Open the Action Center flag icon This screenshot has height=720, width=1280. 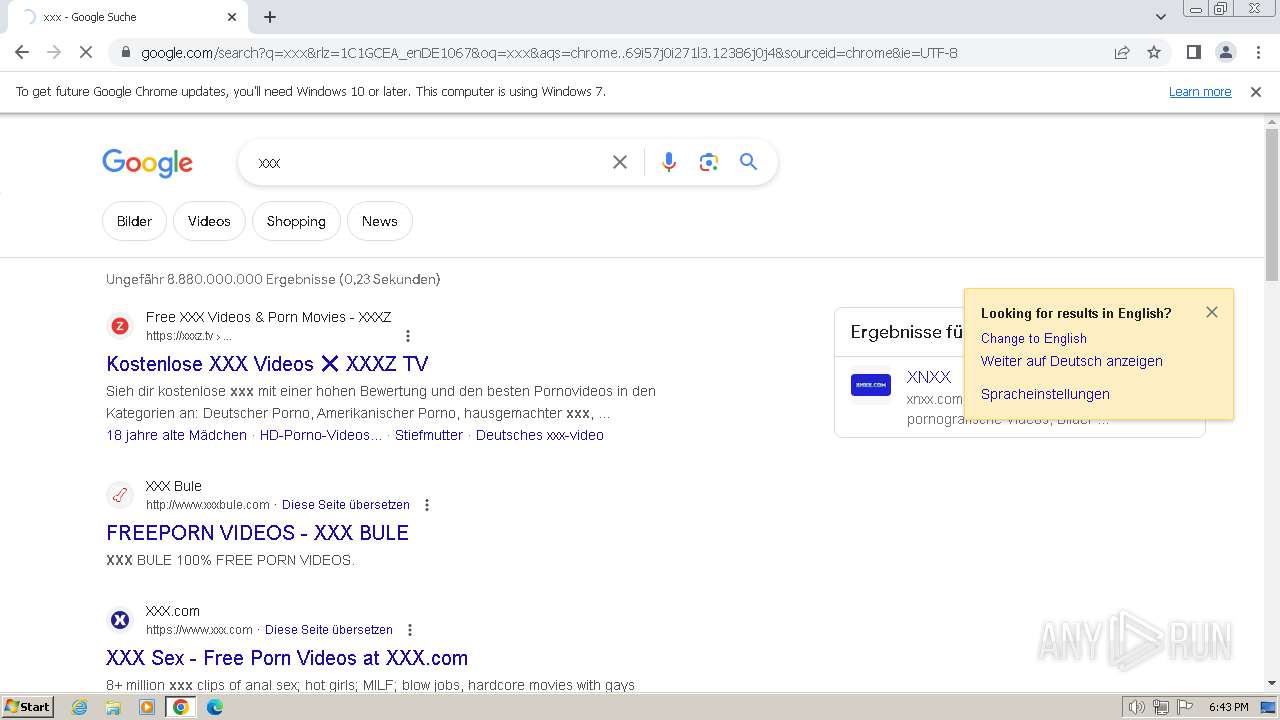coord(1184,707)
